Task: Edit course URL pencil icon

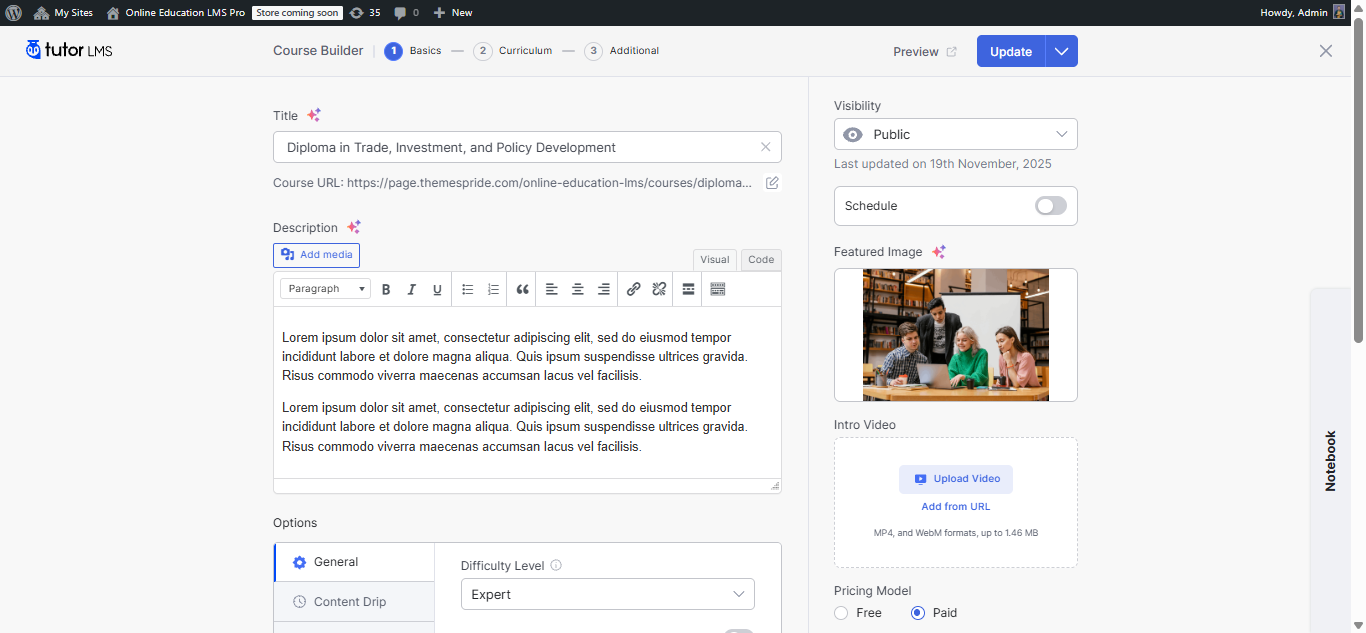Action: point(772,183)
